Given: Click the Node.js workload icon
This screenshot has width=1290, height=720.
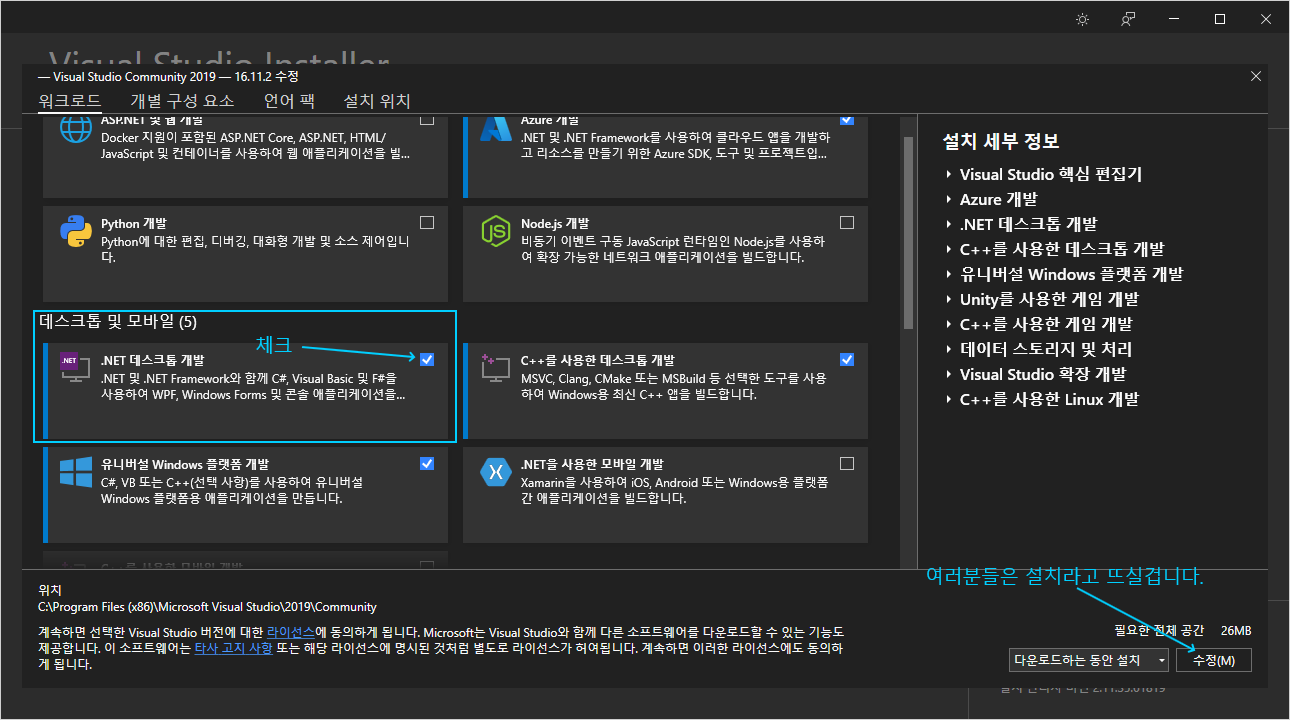Looking at the screenshot, I should tap(496, 231).
